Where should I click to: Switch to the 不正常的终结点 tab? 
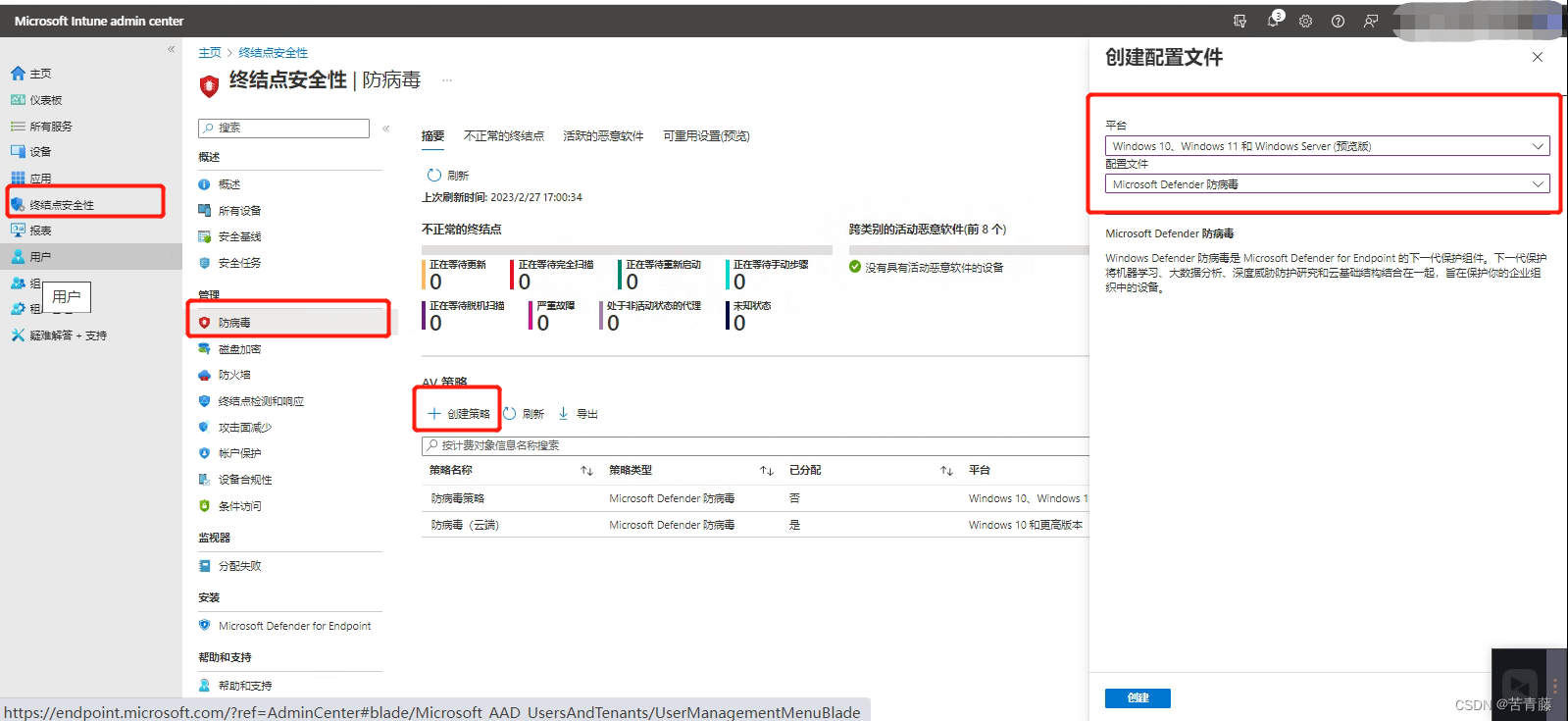(504, 136)
